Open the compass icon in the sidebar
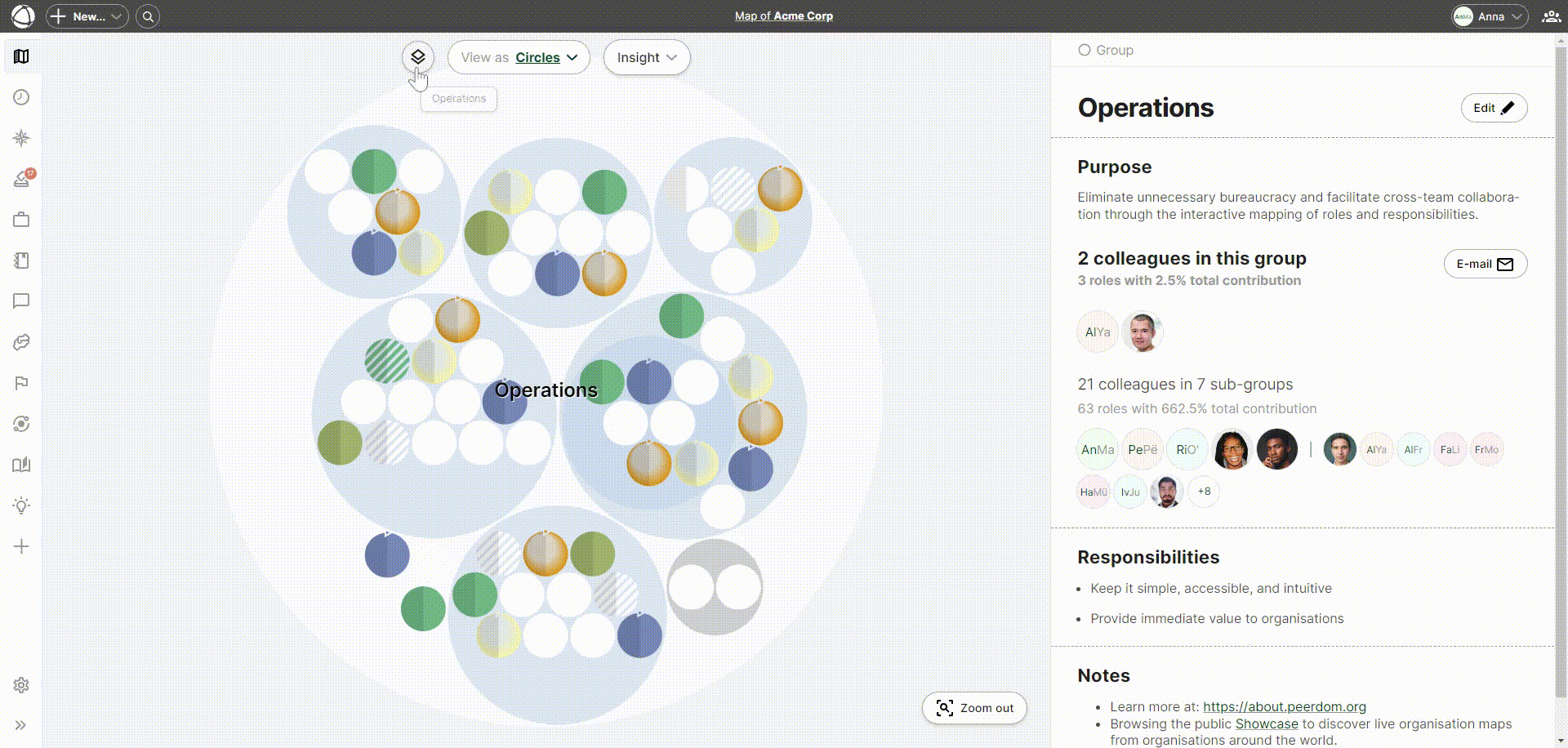The width and height of the screenshot is (1568, 748). click(21, 138)
